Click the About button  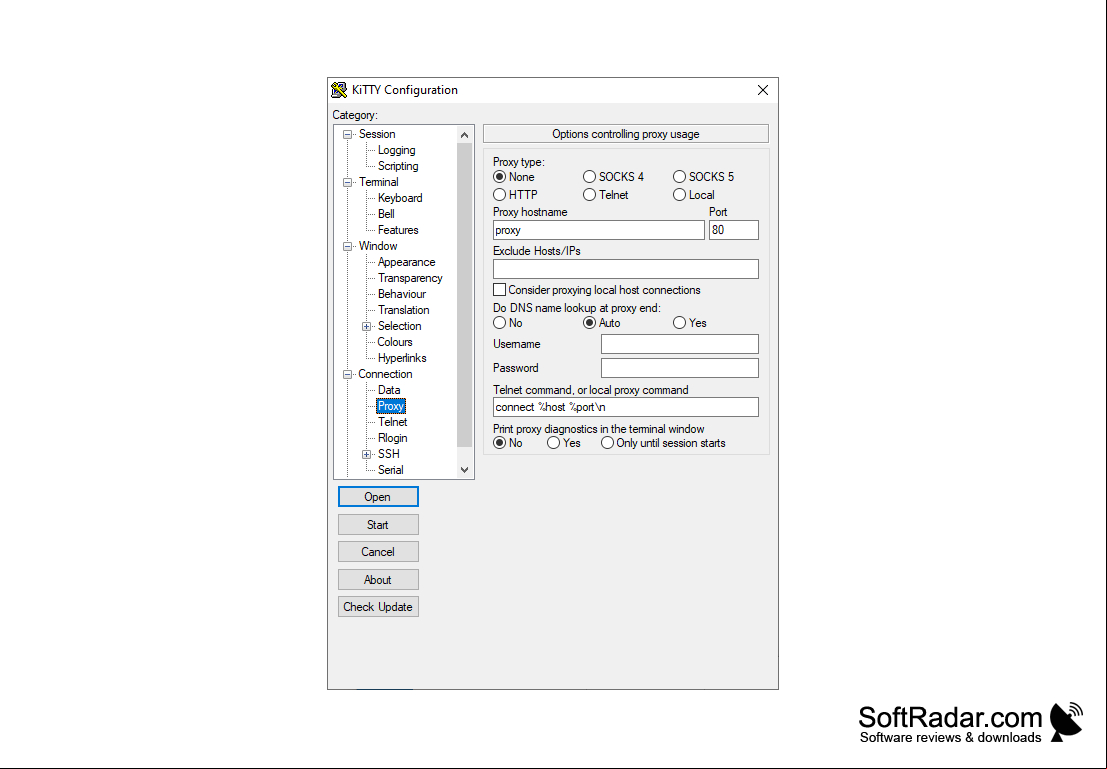click(378, 580)
